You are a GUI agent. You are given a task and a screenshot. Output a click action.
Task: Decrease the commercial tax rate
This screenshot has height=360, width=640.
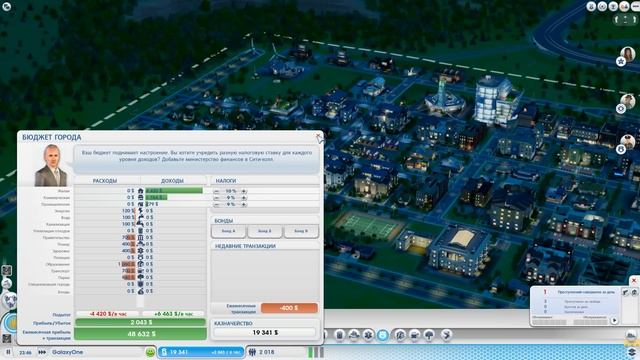pos(217,198)
